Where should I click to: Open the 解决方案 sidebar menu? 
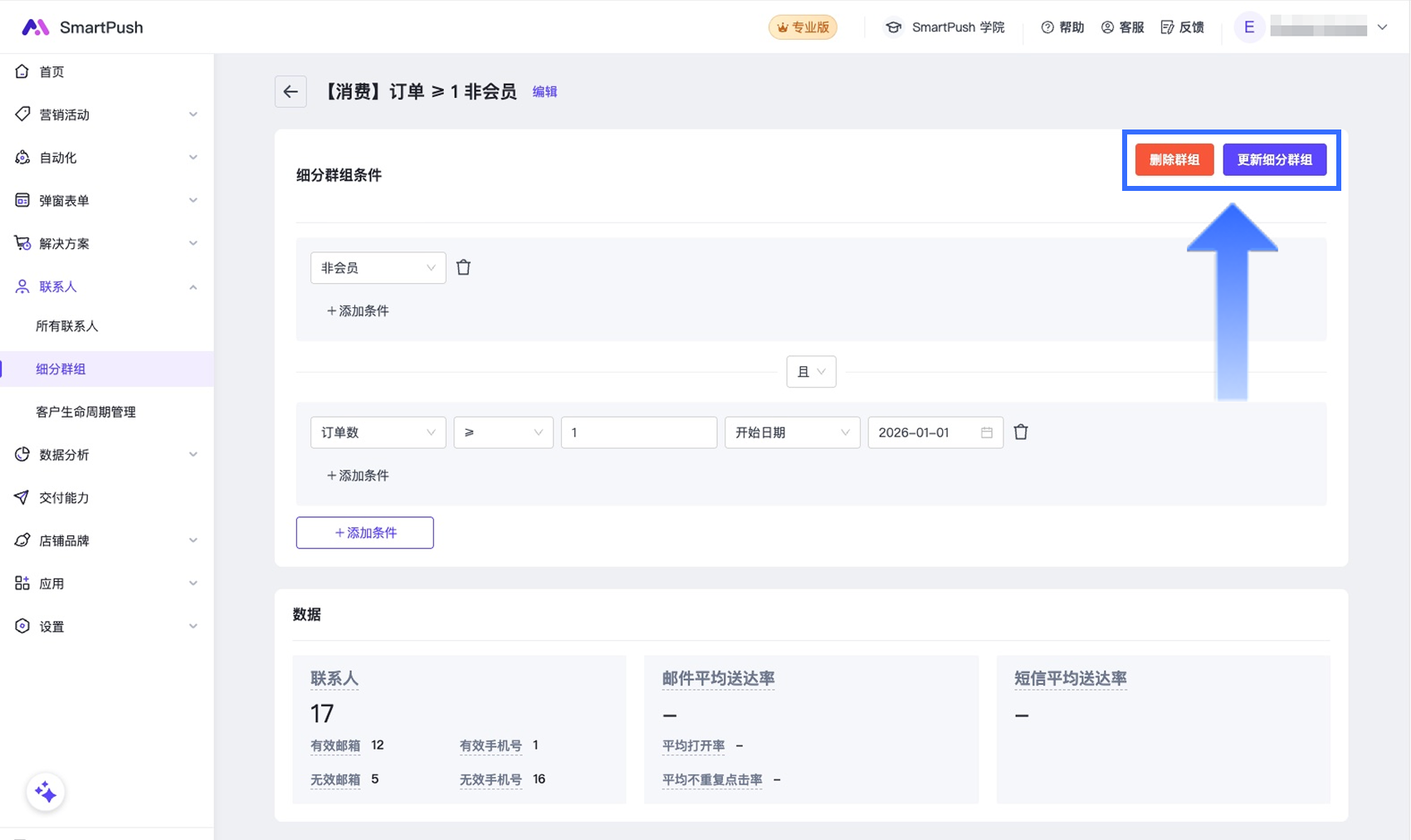tap(106, 243)
